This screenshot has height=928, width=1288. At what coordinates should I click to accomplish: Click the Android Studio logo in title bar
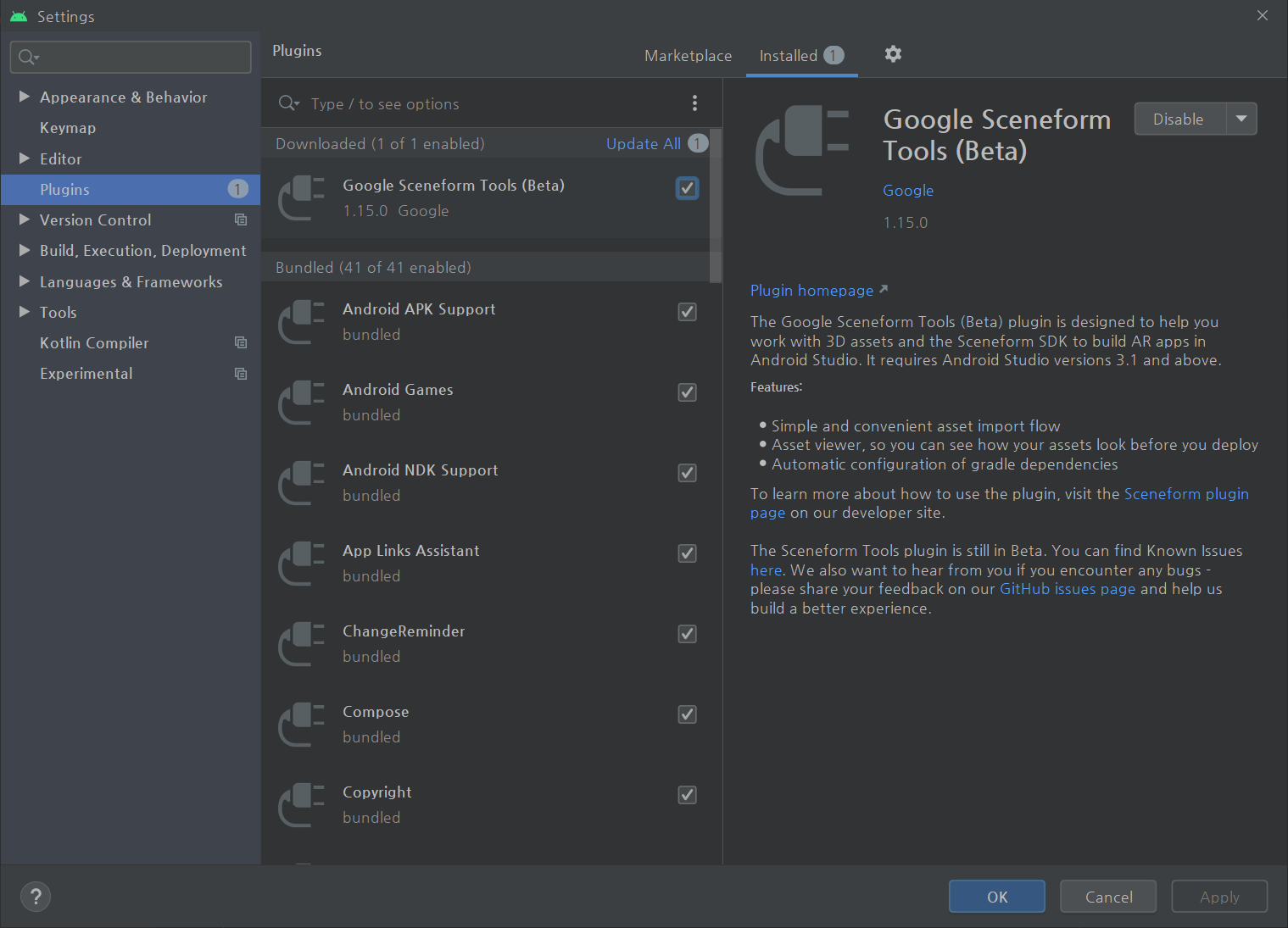[19, 16]
